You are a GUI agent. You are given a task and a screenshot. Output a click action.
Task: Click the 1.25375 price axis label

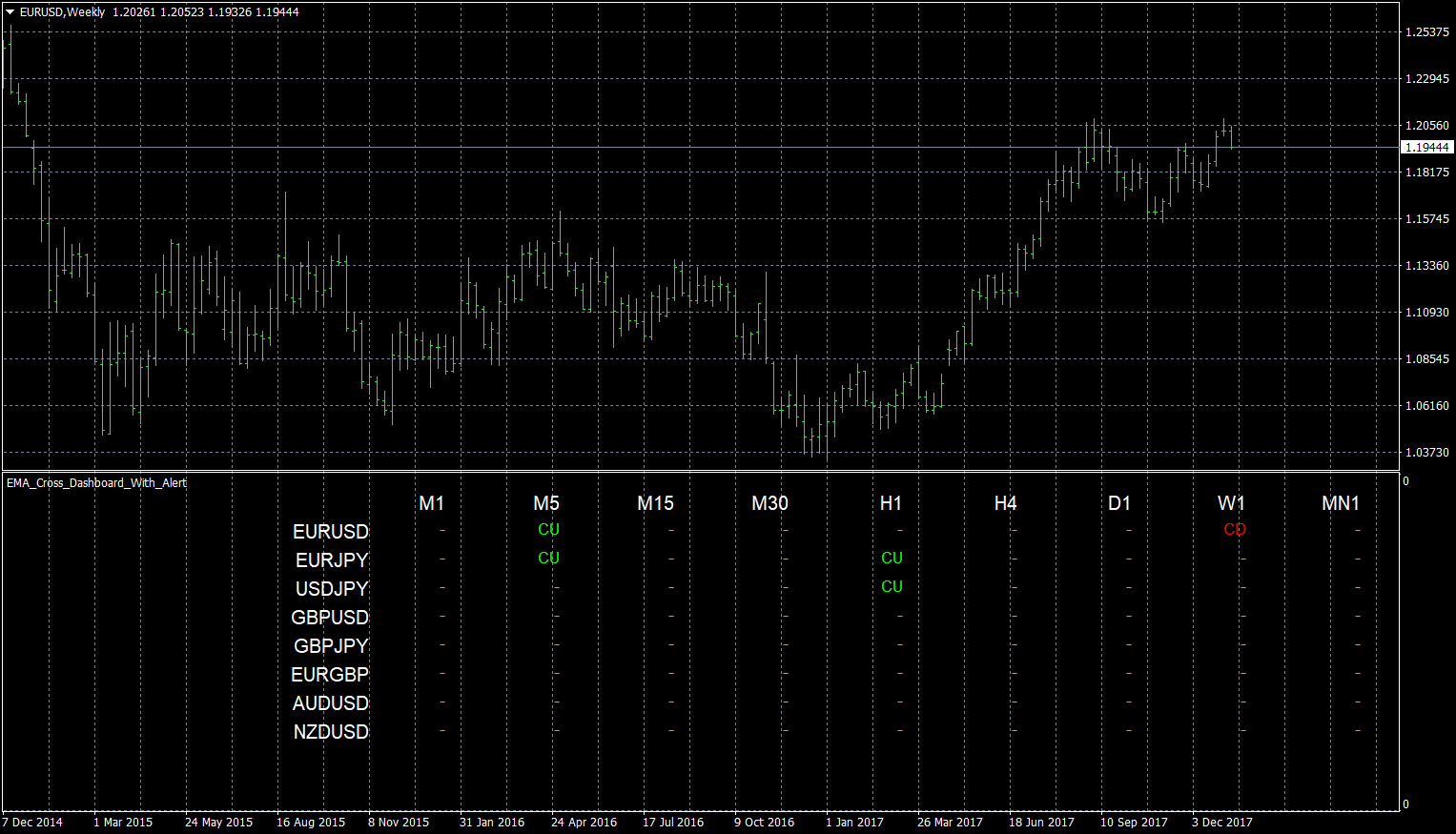[1426, 32]
